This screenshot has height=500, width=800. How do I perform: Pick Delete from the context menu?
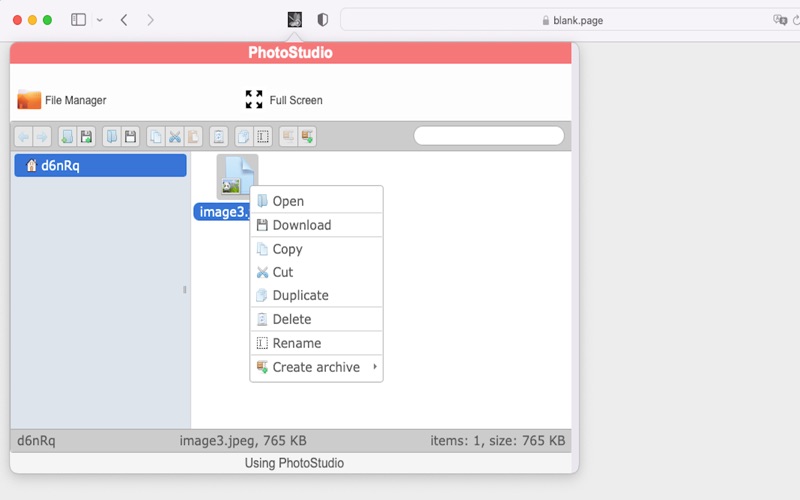pos(316,319)
